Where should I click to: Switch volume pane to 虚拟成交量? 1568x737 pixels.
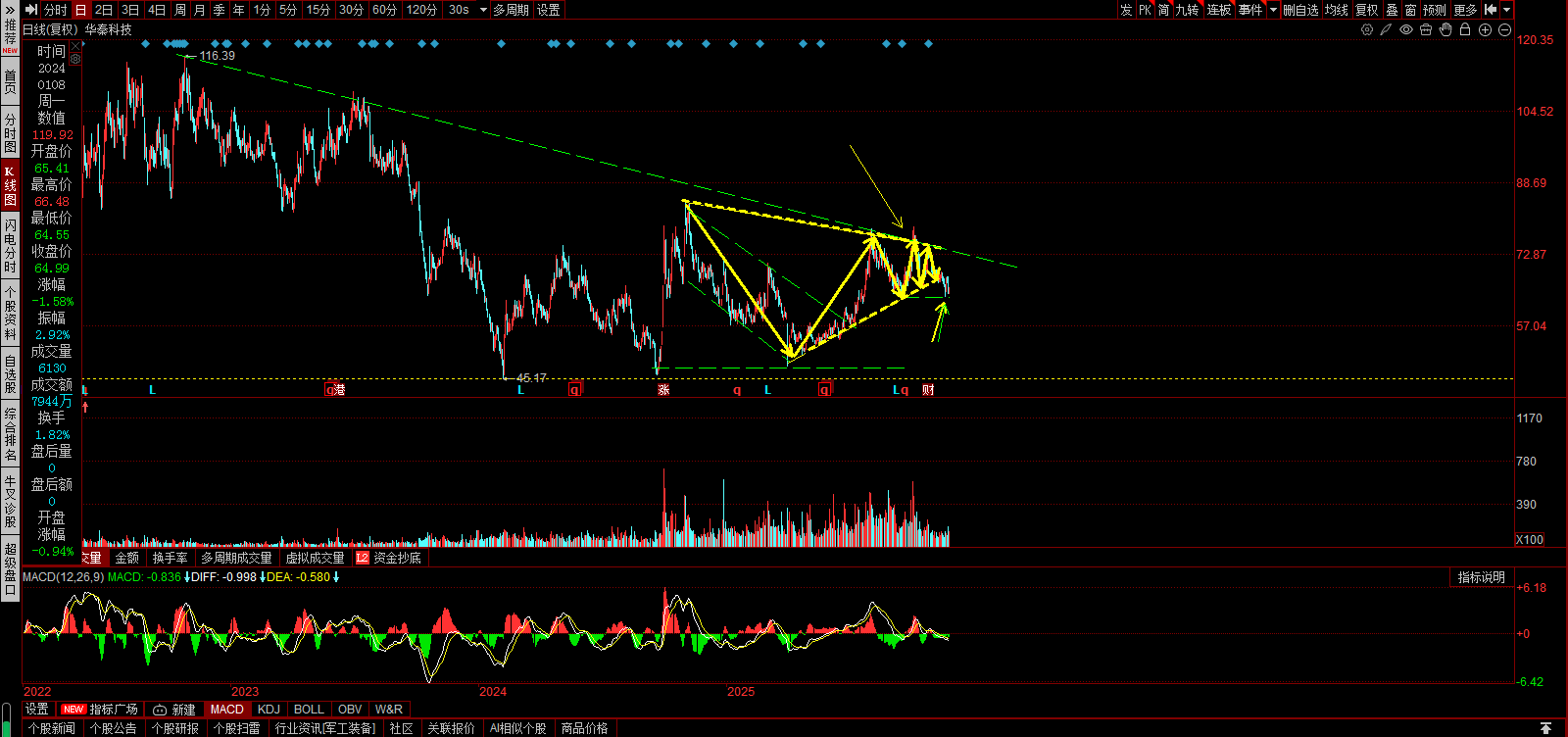(315, 558)
